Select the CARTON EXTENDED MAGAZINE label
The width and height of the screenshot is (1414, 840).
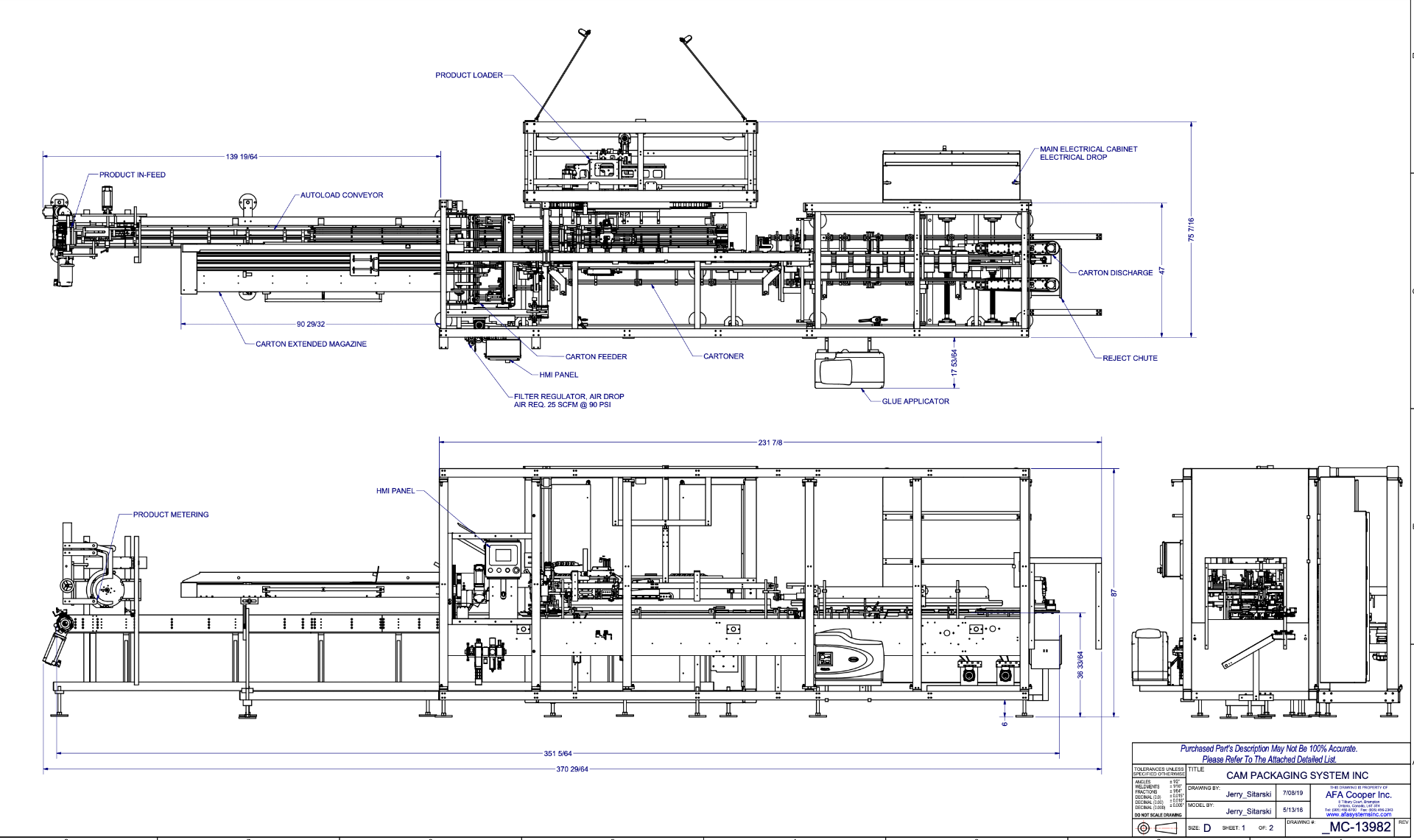[x=311, y=344]
